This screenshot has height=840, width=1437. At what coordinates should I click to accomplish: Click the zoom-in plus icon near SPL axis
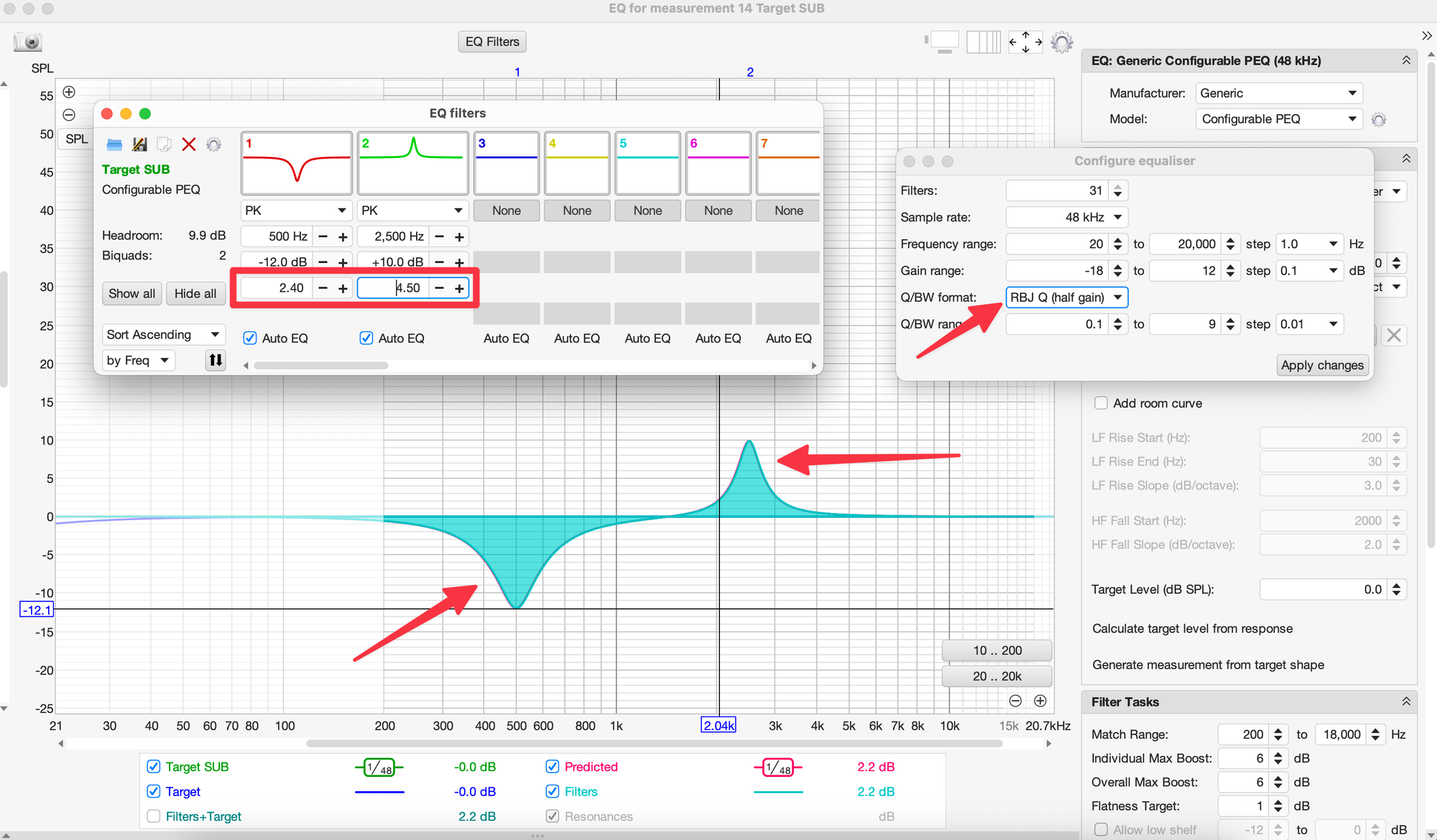(x=69, y=92)
